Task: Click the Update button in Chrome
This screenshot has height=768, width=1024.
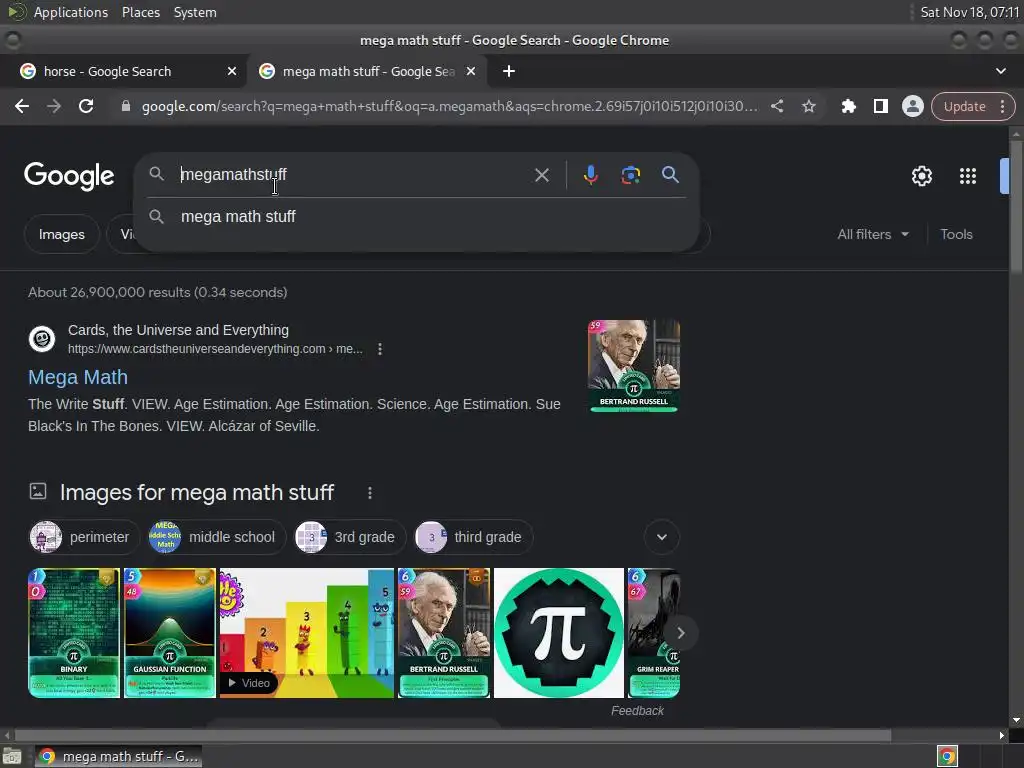Action: click(x=964, y=106)
